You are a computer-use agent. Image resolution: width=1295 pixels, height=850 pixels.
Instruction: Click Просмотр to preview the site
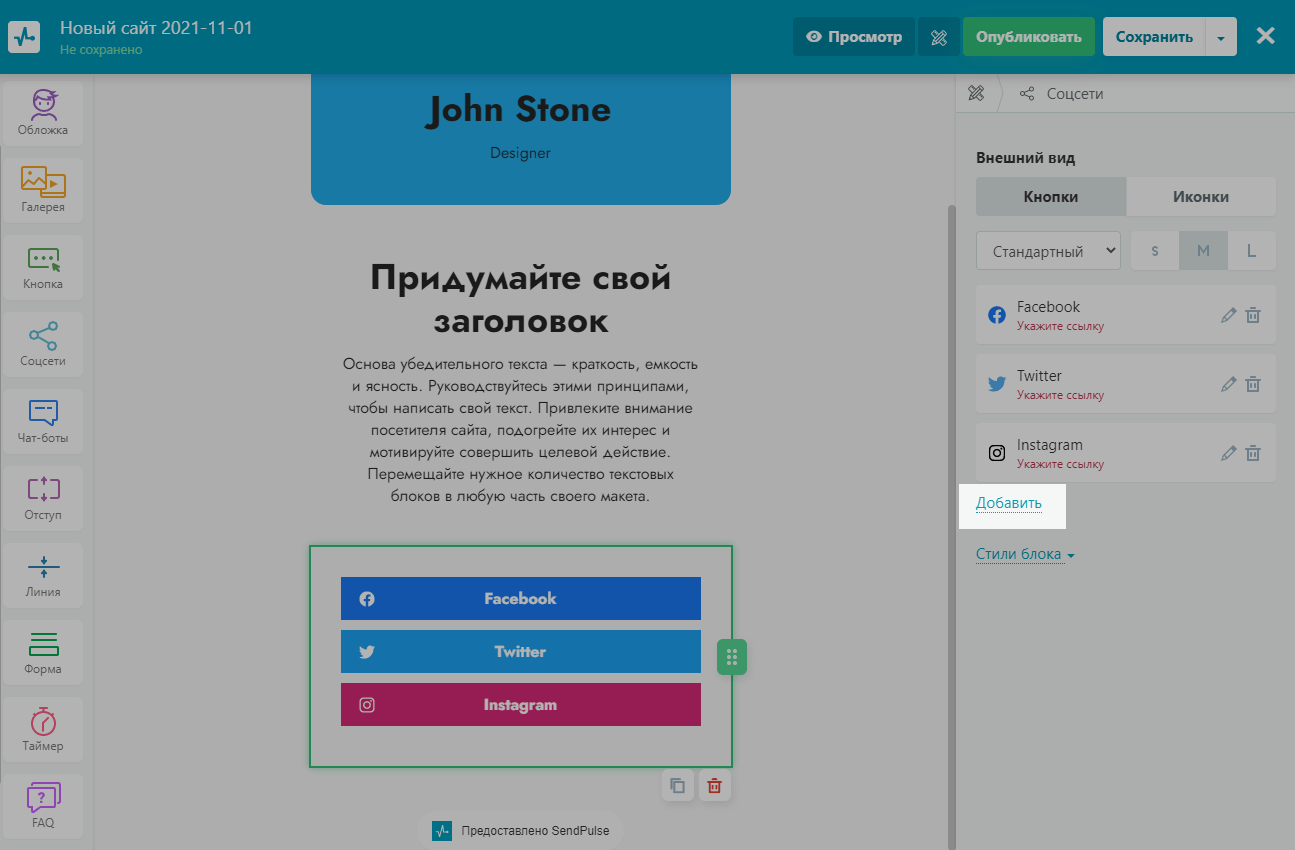(x=854, y=37)
